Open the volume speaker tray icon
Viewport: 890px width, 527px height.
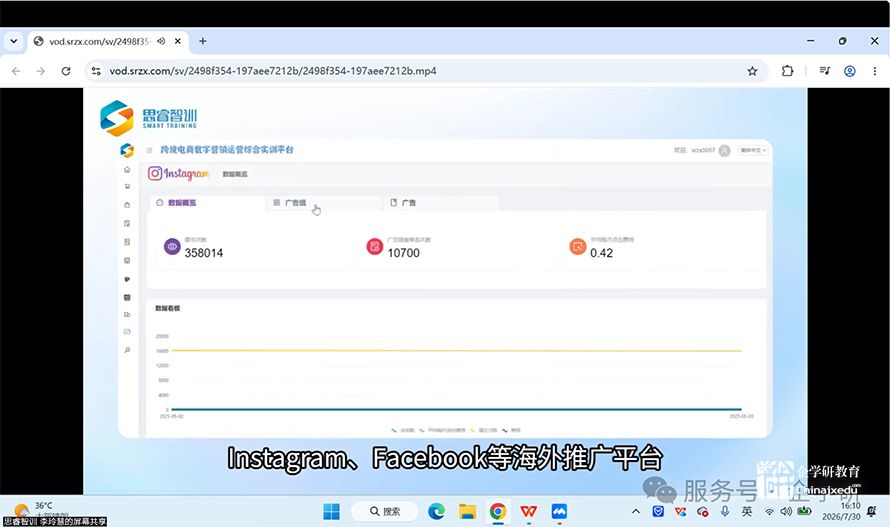(x=786, y=512)
